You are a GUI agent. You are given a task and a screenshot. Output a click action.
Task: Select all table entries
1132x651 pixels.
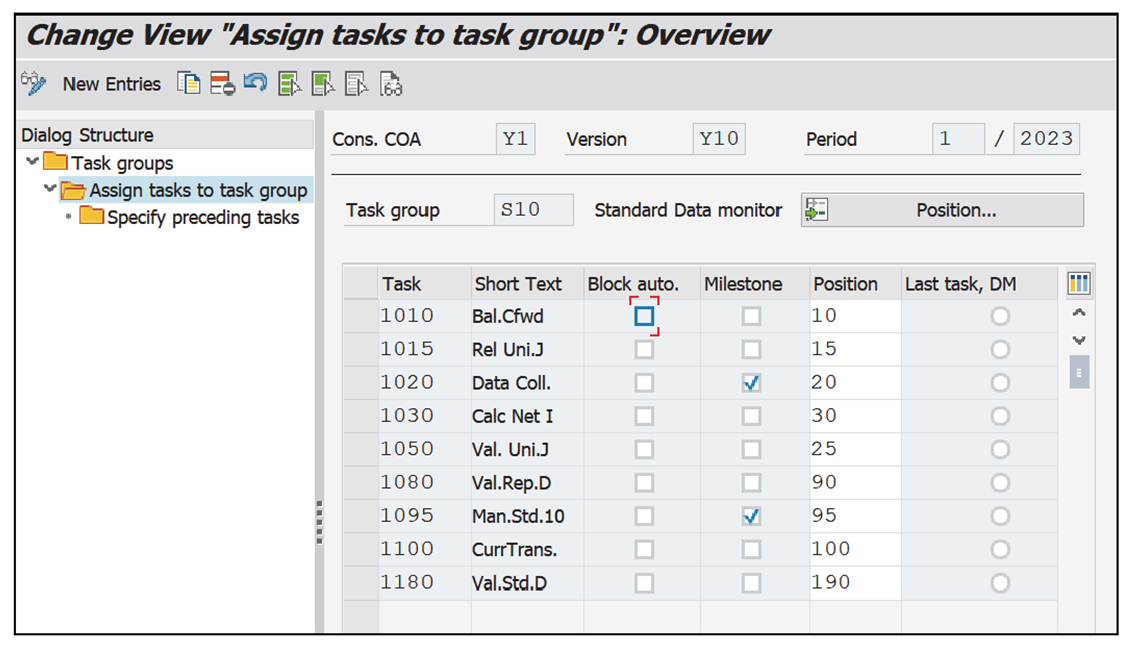[287, 83]
